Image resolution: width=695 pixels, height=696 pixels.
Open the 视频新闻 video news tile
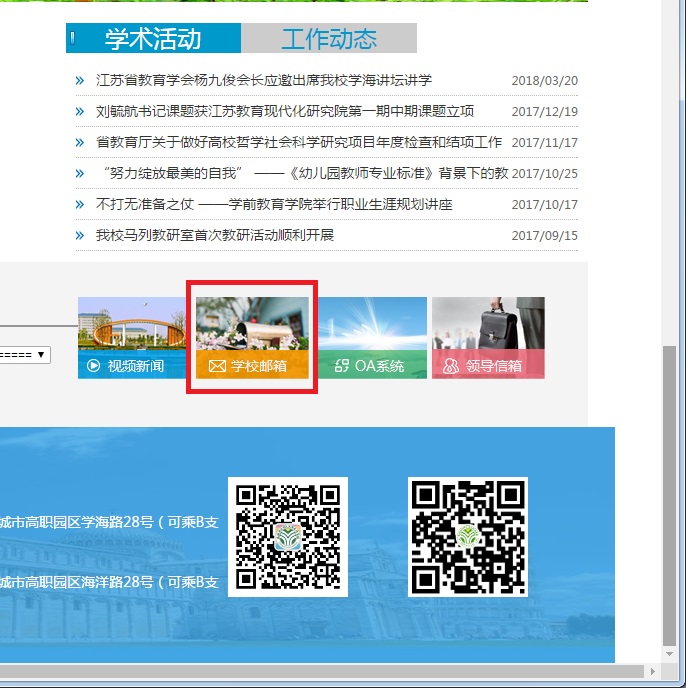[130, 338]
